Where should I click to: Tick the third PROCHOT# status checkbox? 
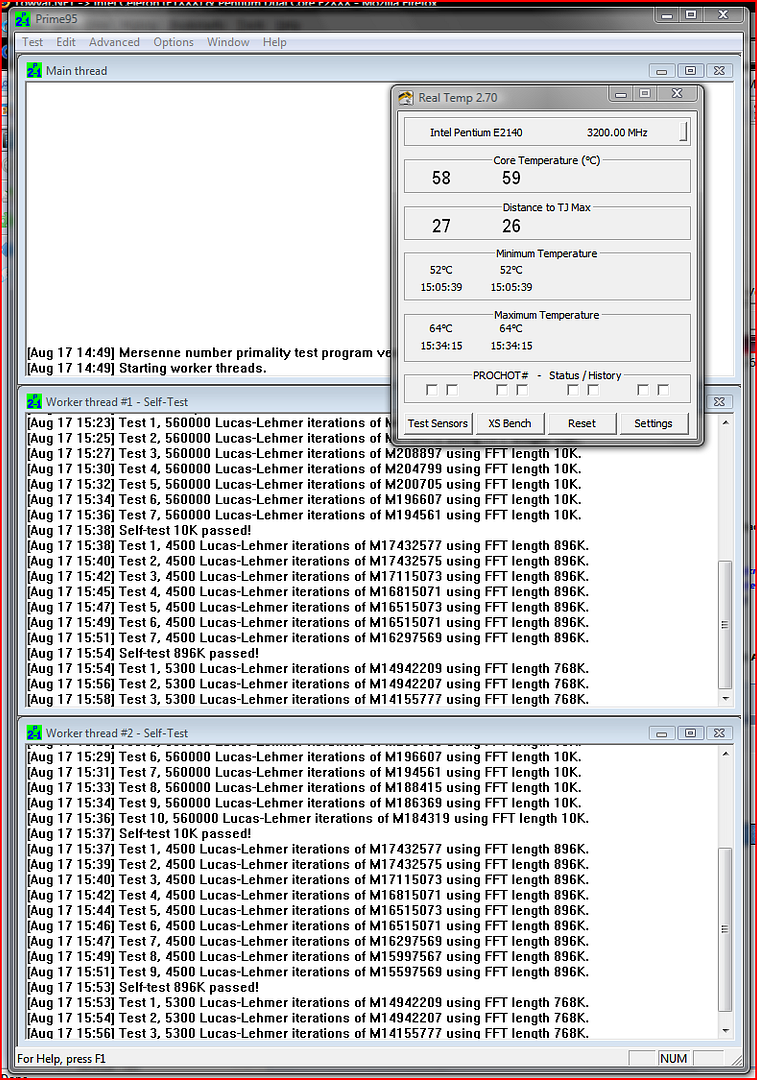pos(502,390)
